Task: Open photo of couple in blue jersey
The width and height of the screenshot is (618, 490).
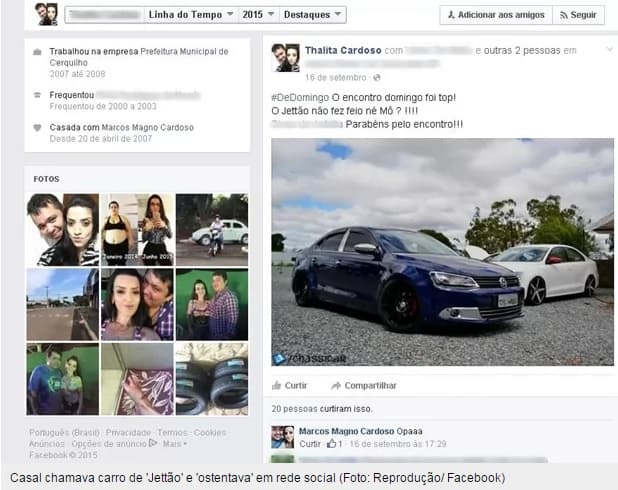Action: coord(63,379)
